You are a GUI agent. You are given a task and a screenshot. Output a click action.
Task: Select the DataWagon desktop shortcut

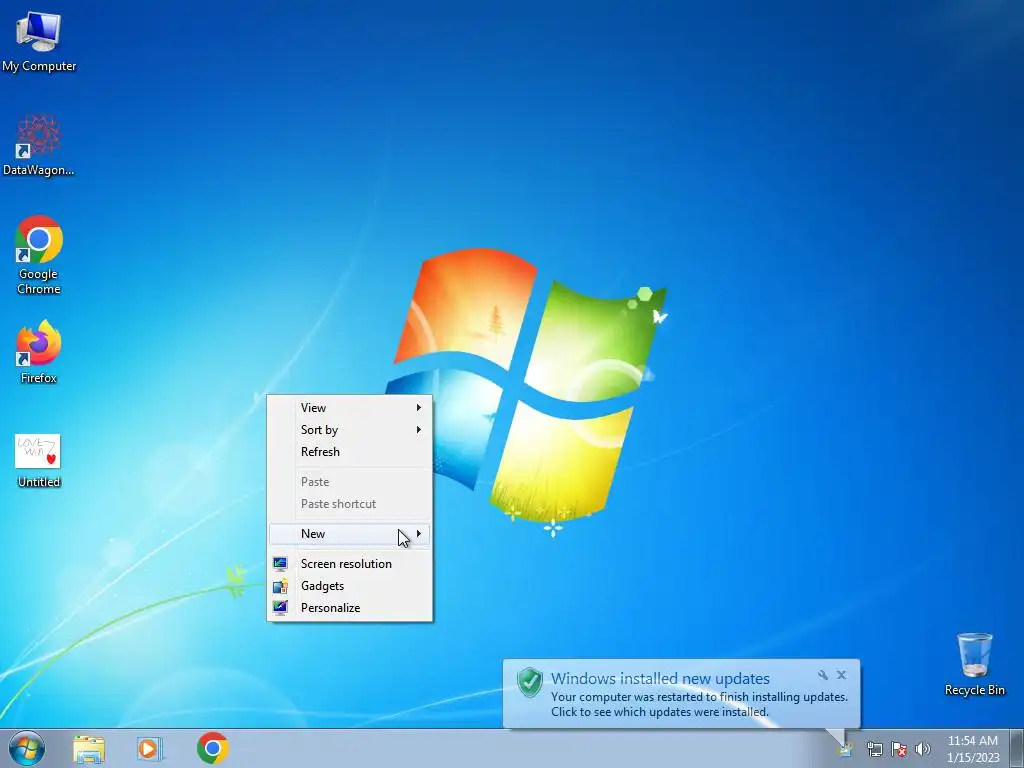(39, 144)
